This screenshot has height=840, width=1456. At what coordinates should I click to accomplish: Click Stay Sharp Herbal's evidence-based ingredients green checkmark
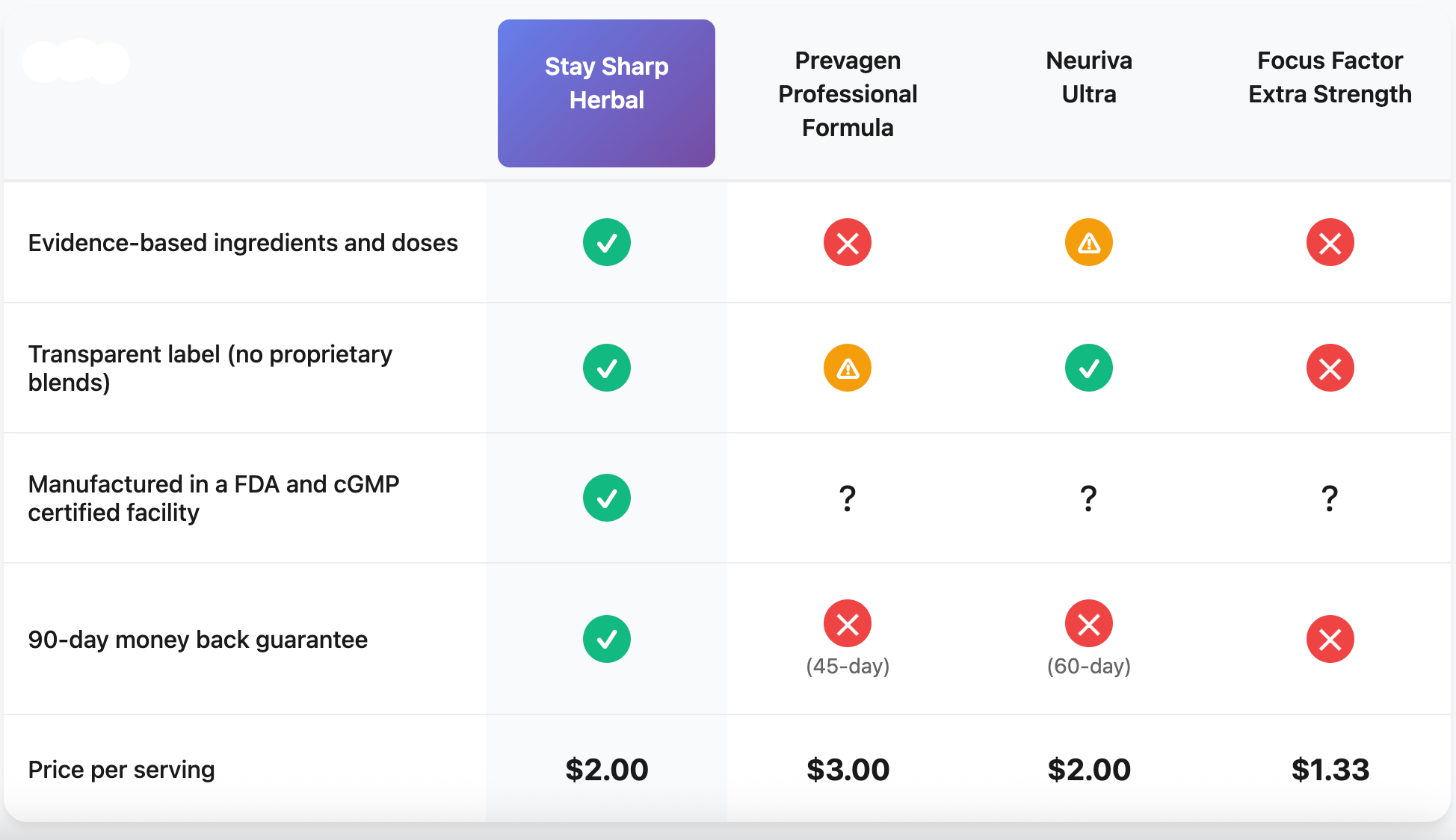[x=606, y=242]
